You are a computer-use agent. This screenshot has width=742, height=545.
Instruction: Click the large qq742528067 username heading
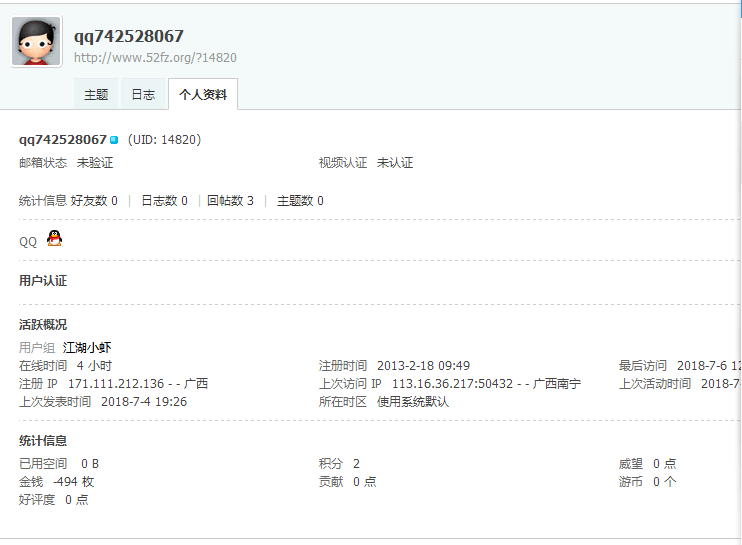(x=128, y=36)
